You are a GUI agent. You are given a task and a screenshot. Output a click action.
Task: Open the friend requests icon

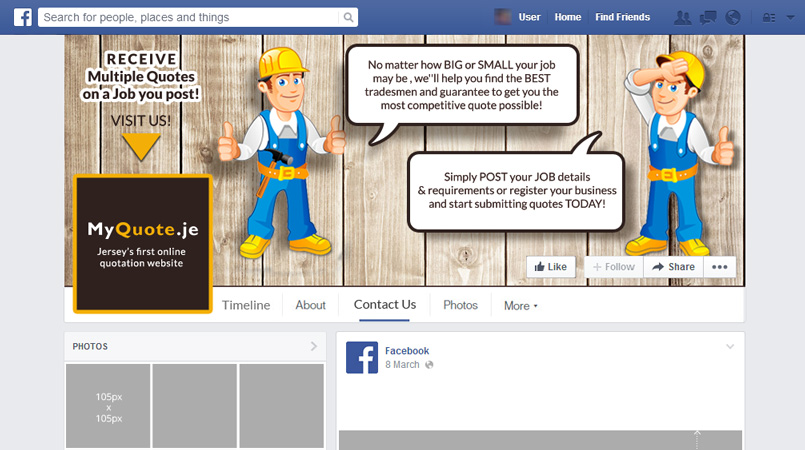pos(683,17)
